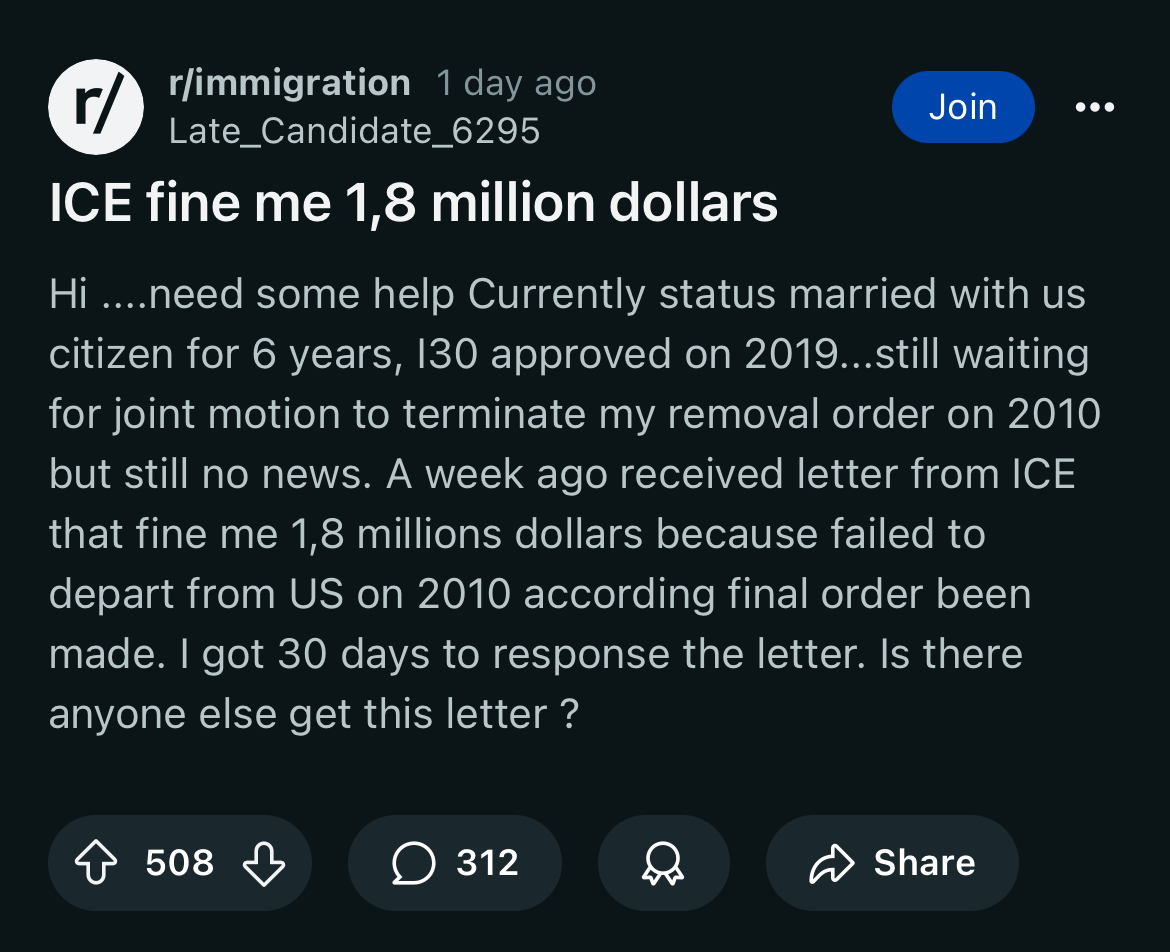The image size is (1170, 952).
Task: Click the 312 comments count
Action: [x=487, y=862]
